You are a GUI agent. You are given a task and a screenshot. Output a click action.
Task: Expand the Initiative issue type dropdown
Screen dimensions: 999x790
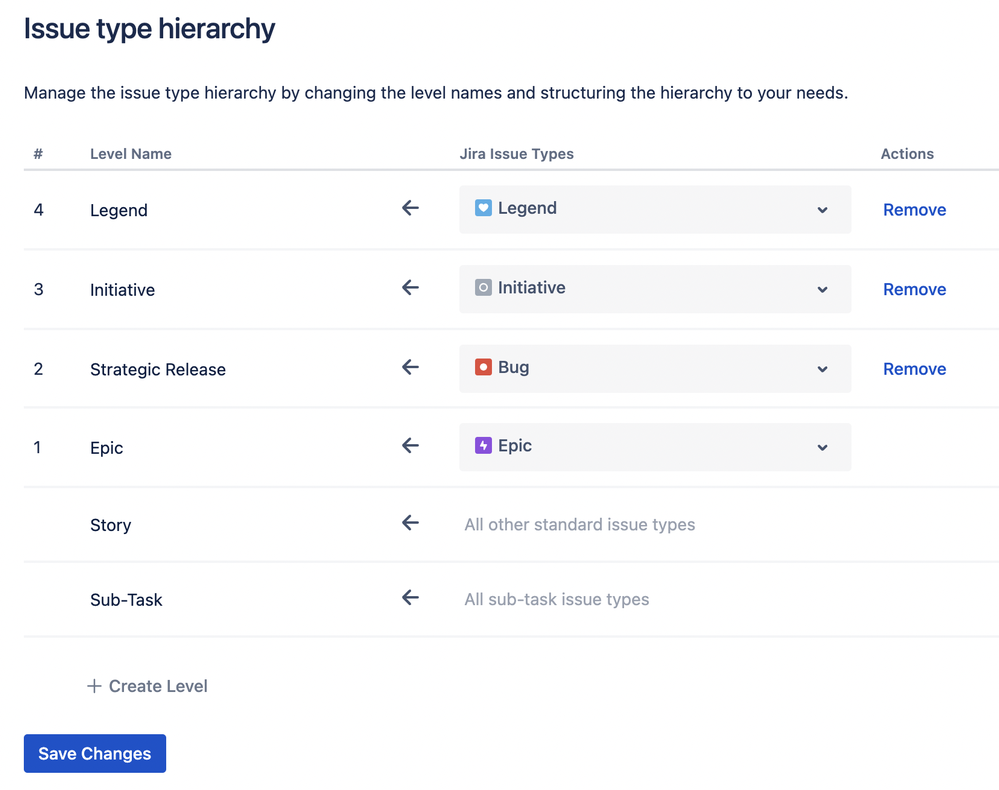(822, 289)
